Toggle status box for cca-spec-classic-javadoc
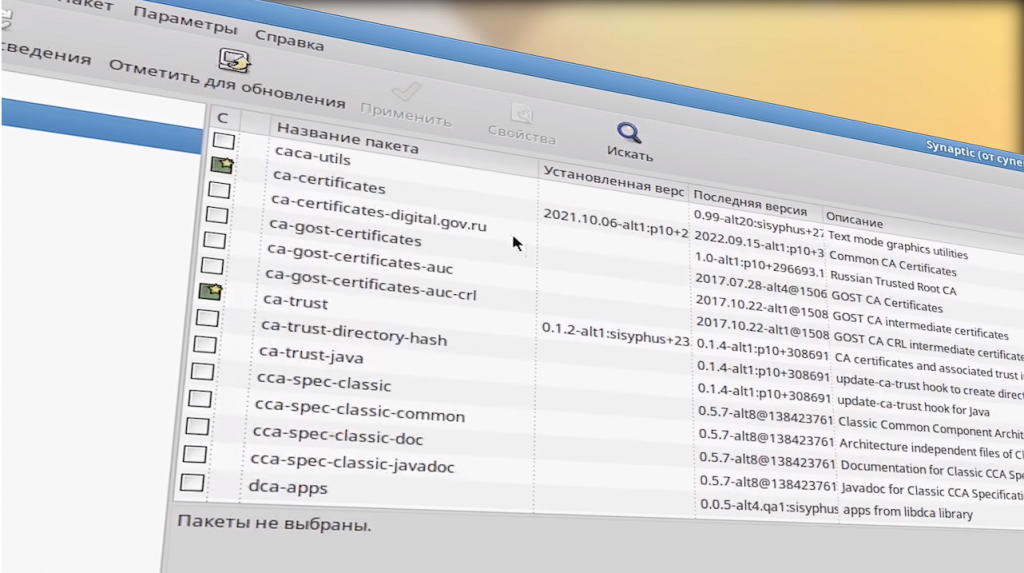Screen dimensions: 1024x573 [194, 454]
